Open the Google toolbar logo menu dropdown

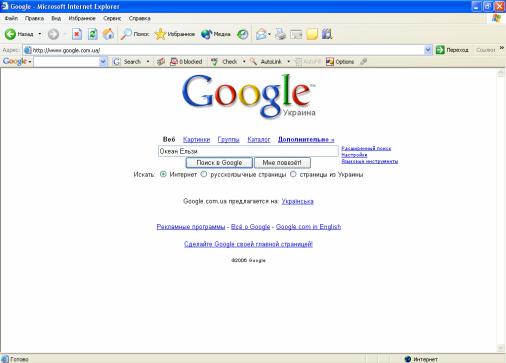30,62
